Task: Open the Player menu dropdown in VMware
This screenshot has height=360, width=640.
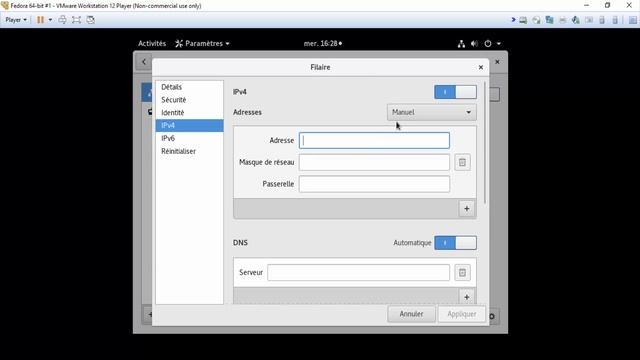Action: pos(16,20)
